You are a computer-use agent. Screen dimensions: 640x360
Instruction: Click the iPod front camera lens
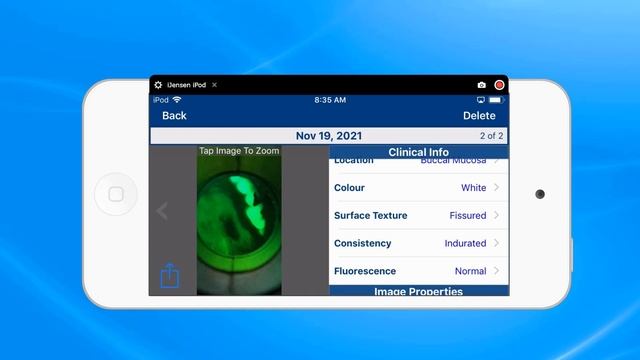[x=540, y=194]
